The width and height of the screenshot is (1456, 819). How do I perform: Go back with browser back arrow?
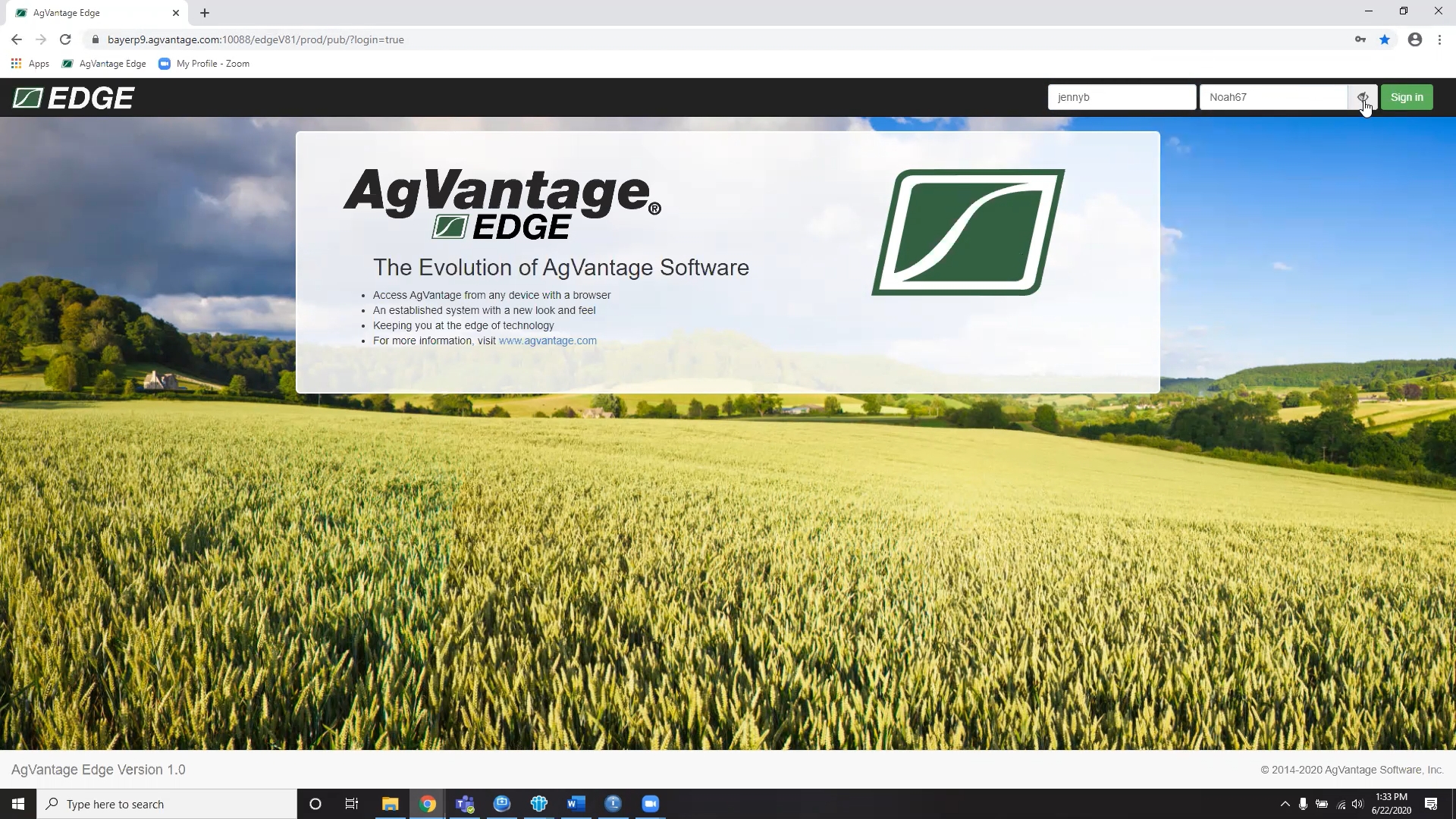[x=17, y=39]
